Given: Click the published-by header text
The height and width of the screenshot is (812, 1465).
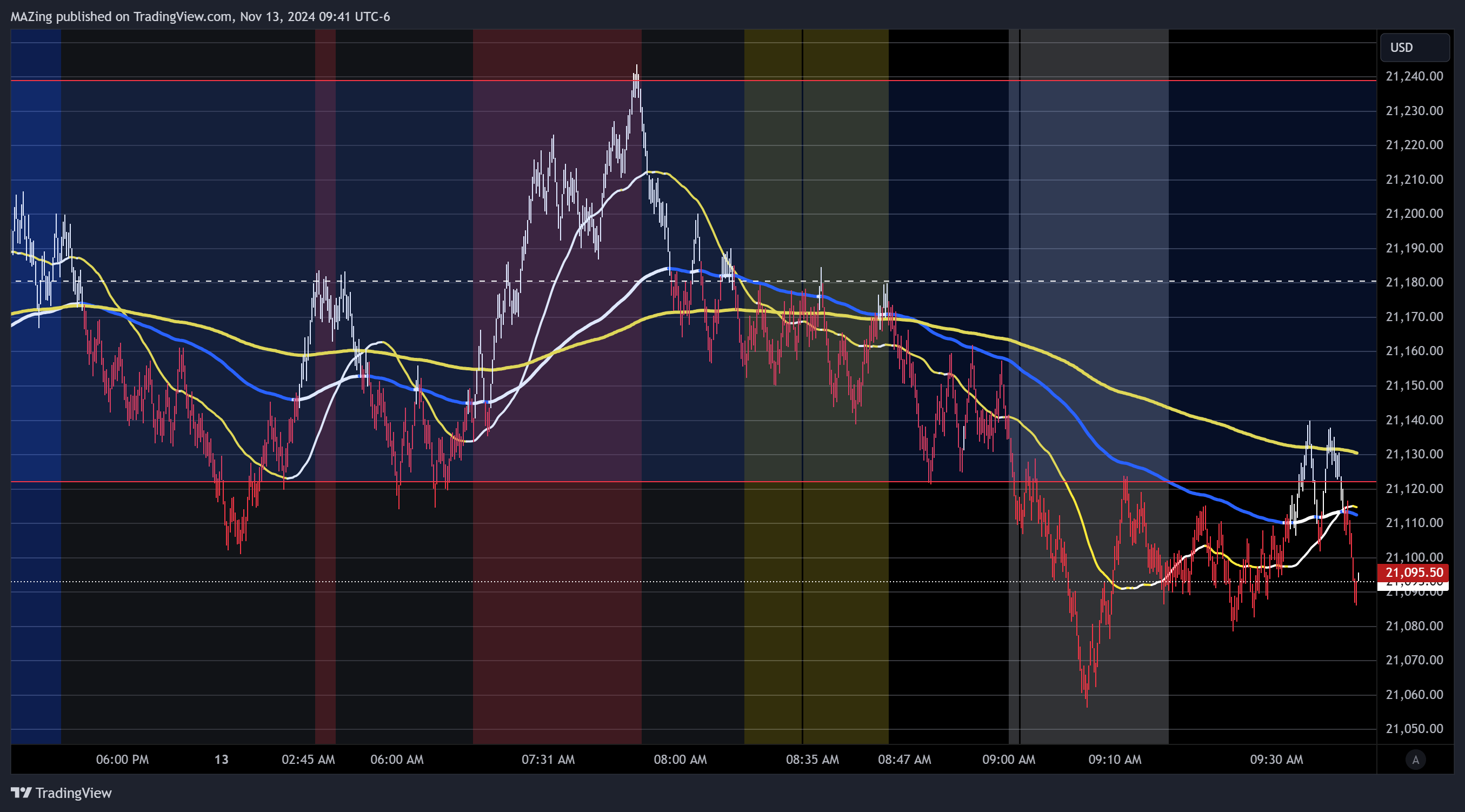Looking at the screenshot, I should coord(200,17).
